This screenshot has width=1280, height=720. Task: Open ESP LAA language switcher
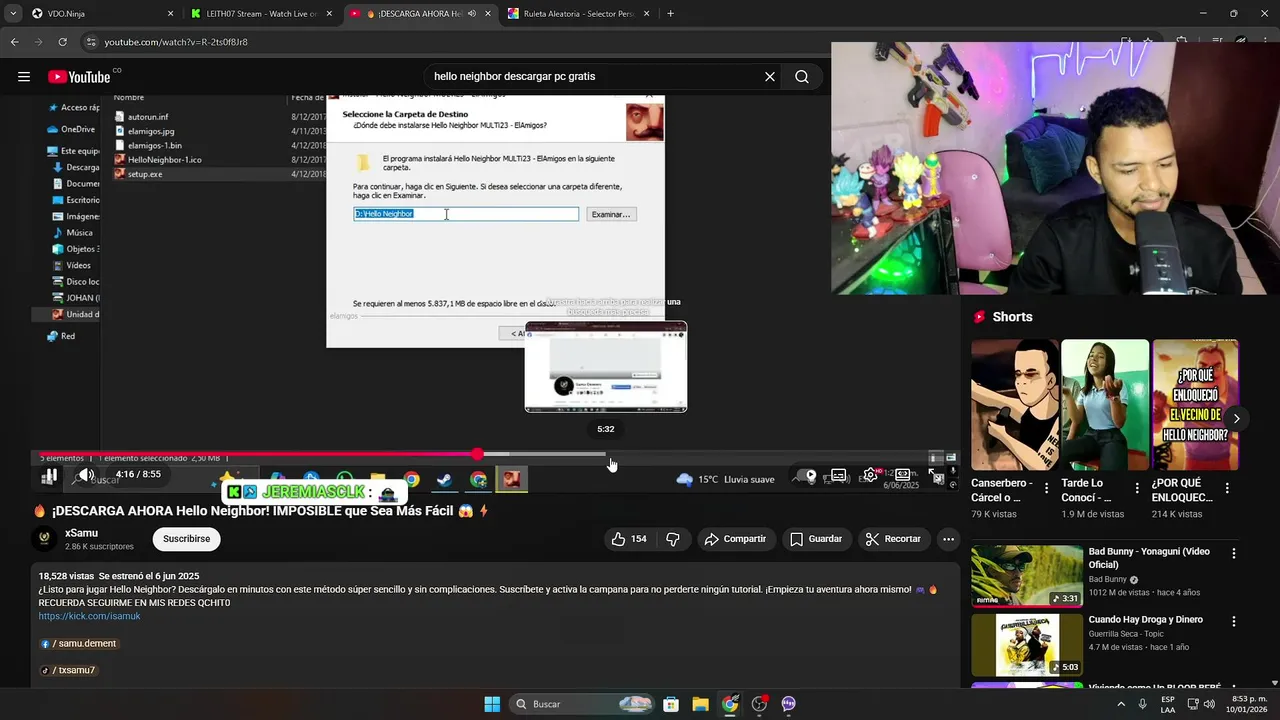coord(1168,704)
